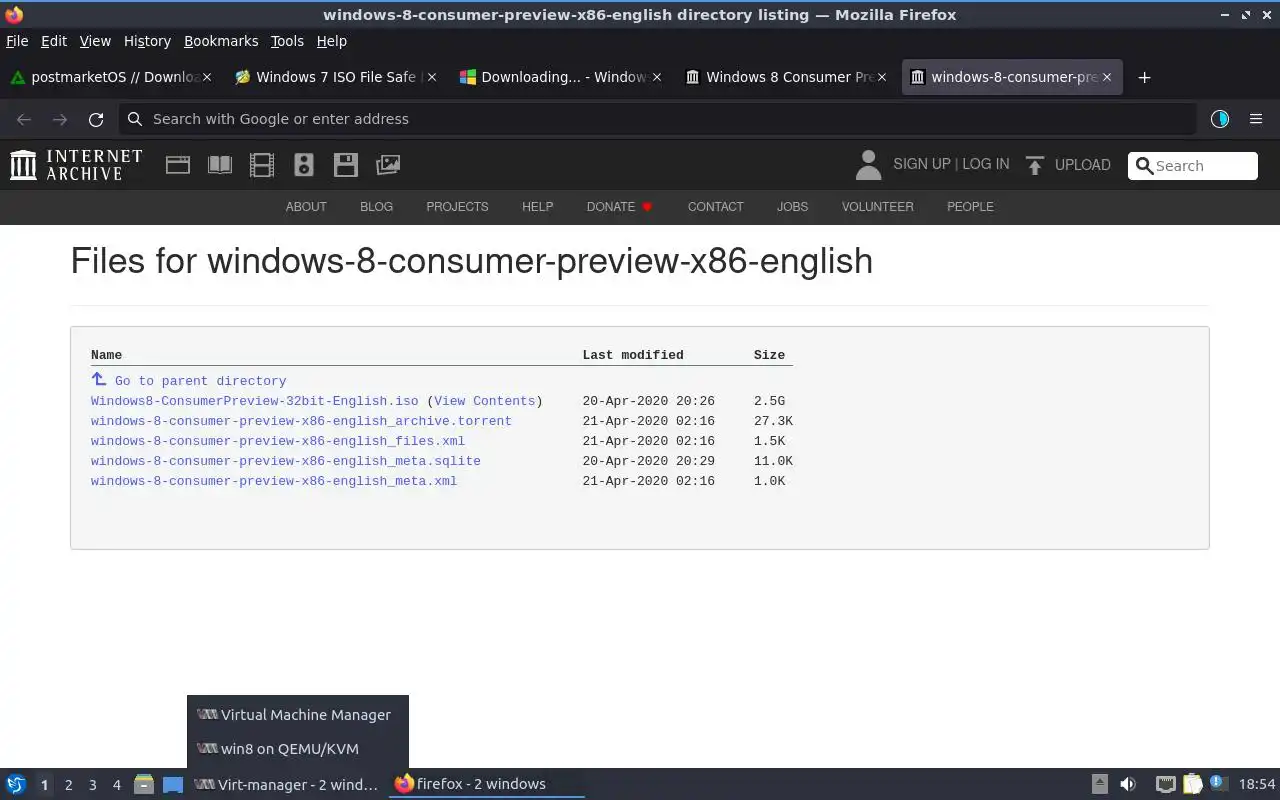This screenshot has width=1280, height=800.
Task: Click the address bar search field
Action: click(x=658, y=119)
